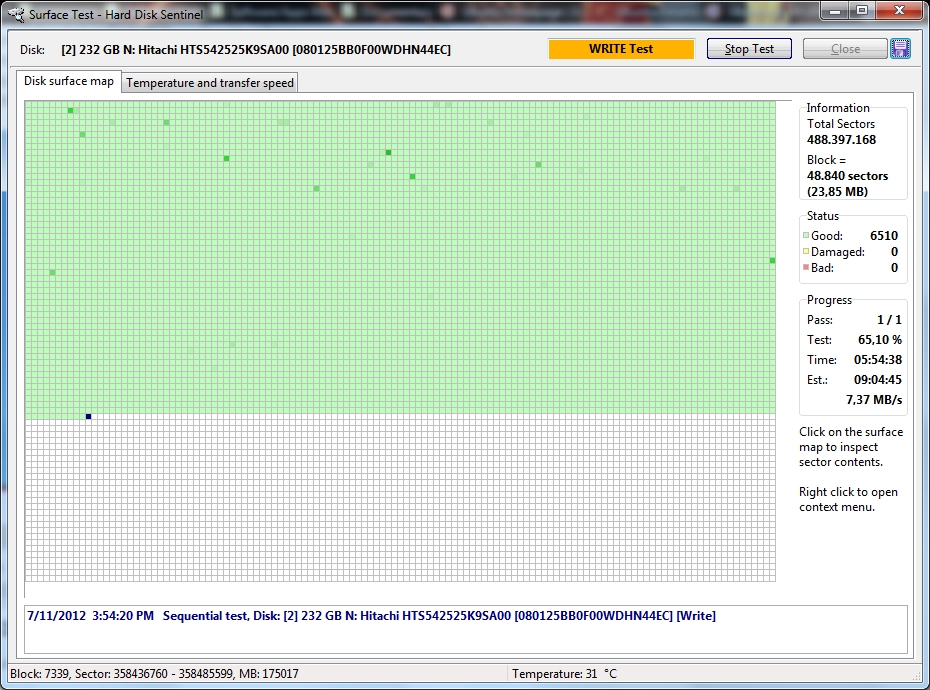Switch to Temperature and transfer speed tab
930x690 pixels.
coord(210,82)
